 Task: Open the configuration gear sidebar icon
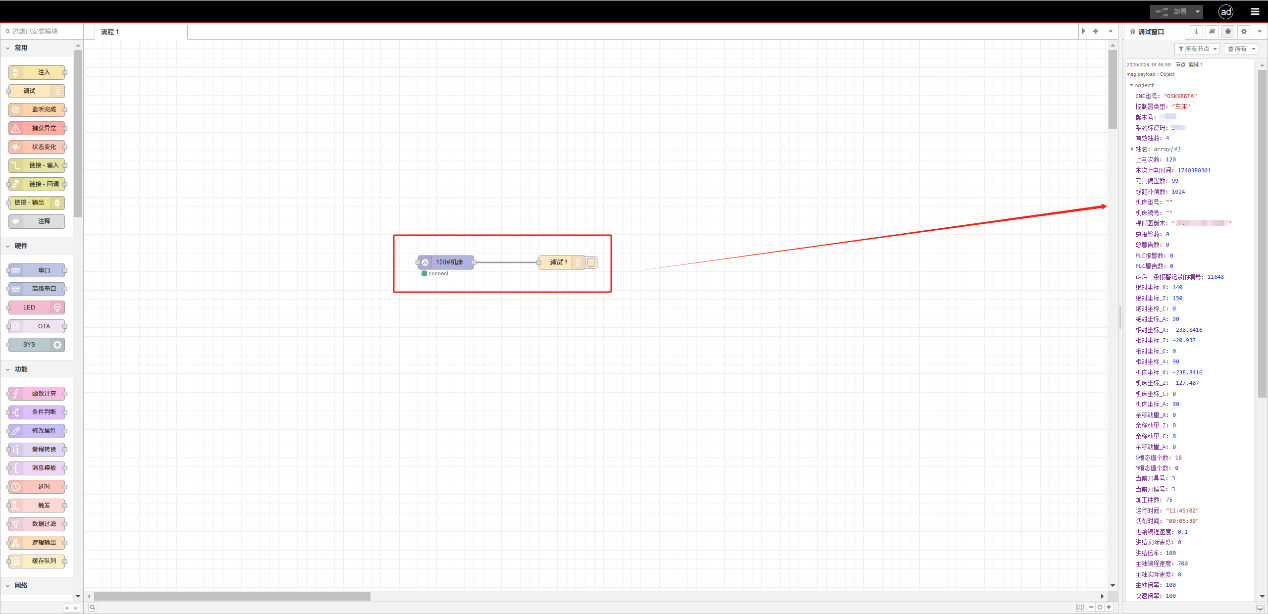click(x=1244, y=31)
